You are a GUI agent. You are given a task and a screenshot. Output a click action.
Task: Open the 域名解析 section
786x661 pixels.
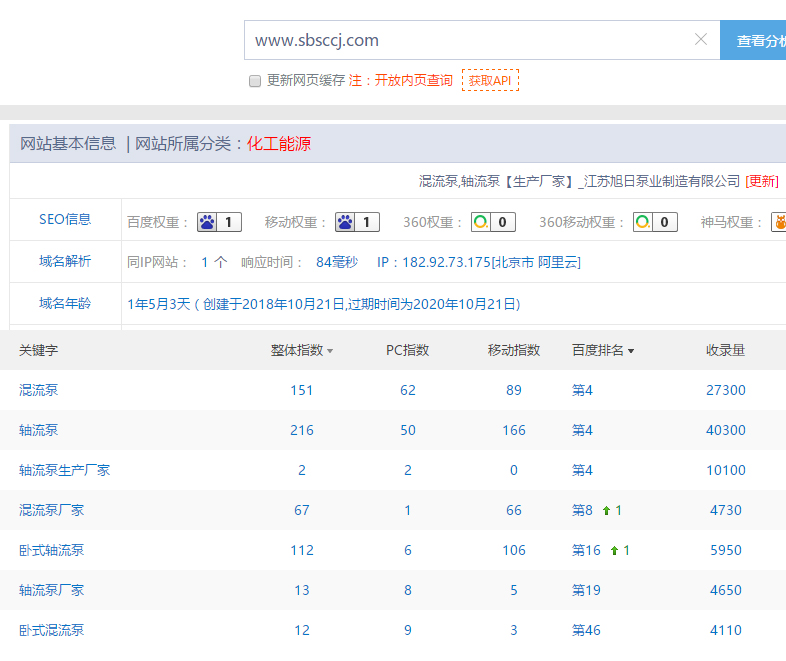pyautogui.click(x=65, y=262)
